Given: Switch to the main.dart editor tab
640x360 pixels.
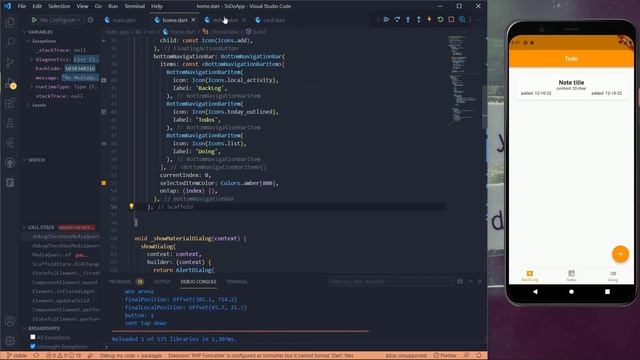Looking at the screenshot, I should coord(124,20).
